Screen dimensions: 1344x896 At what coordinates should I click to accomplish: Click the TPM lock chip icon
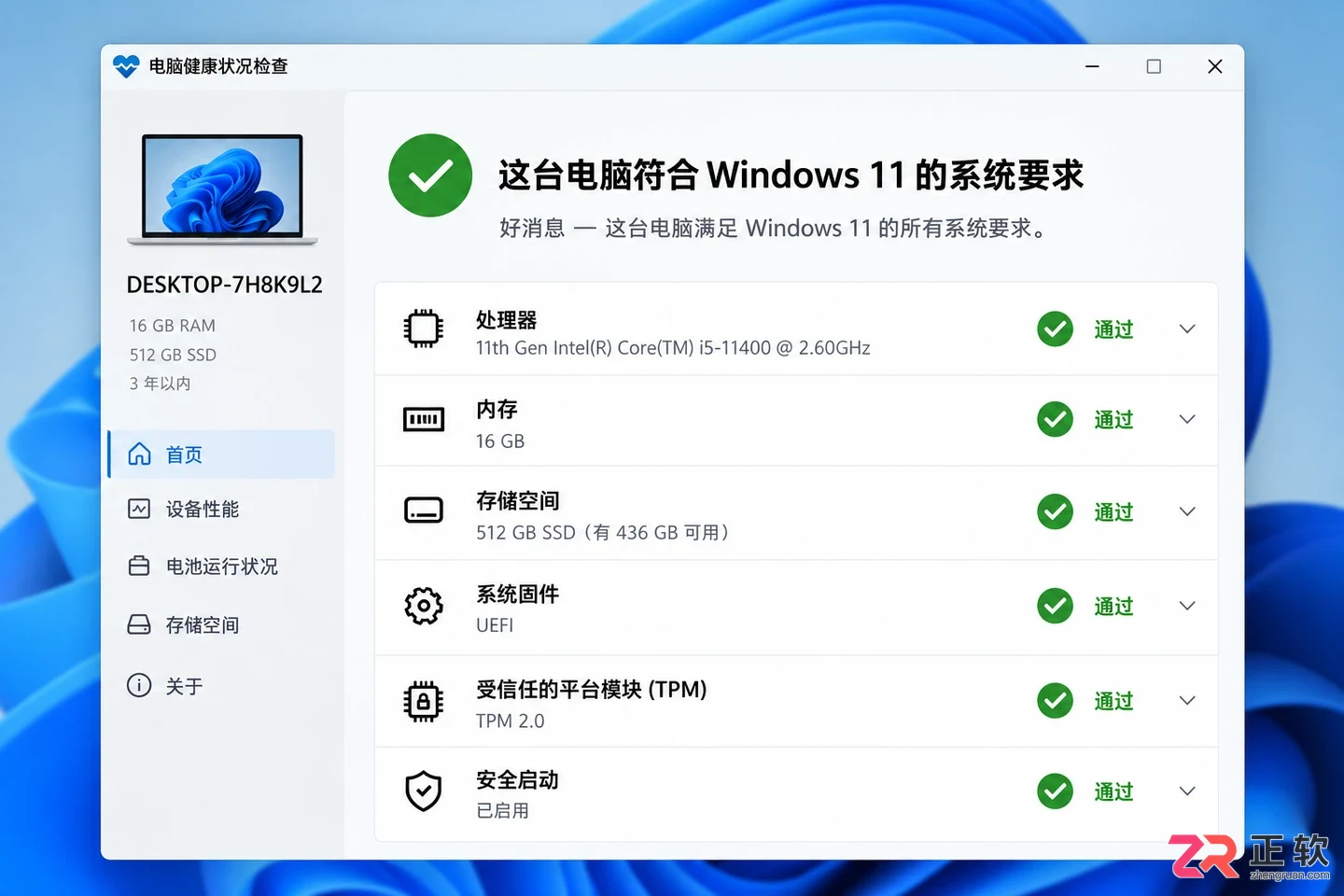tap(424, 701)
